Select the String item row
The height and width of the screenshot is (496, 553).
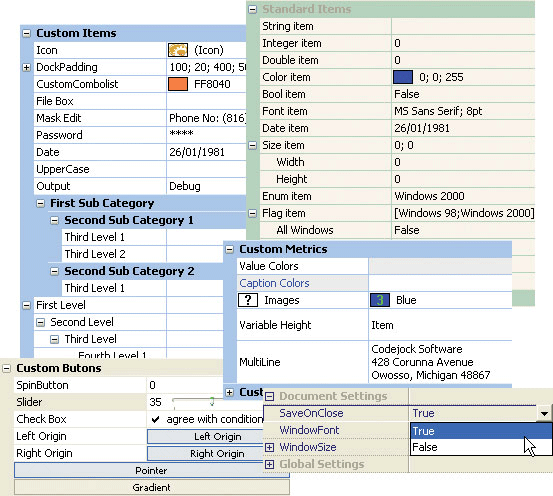397,26
